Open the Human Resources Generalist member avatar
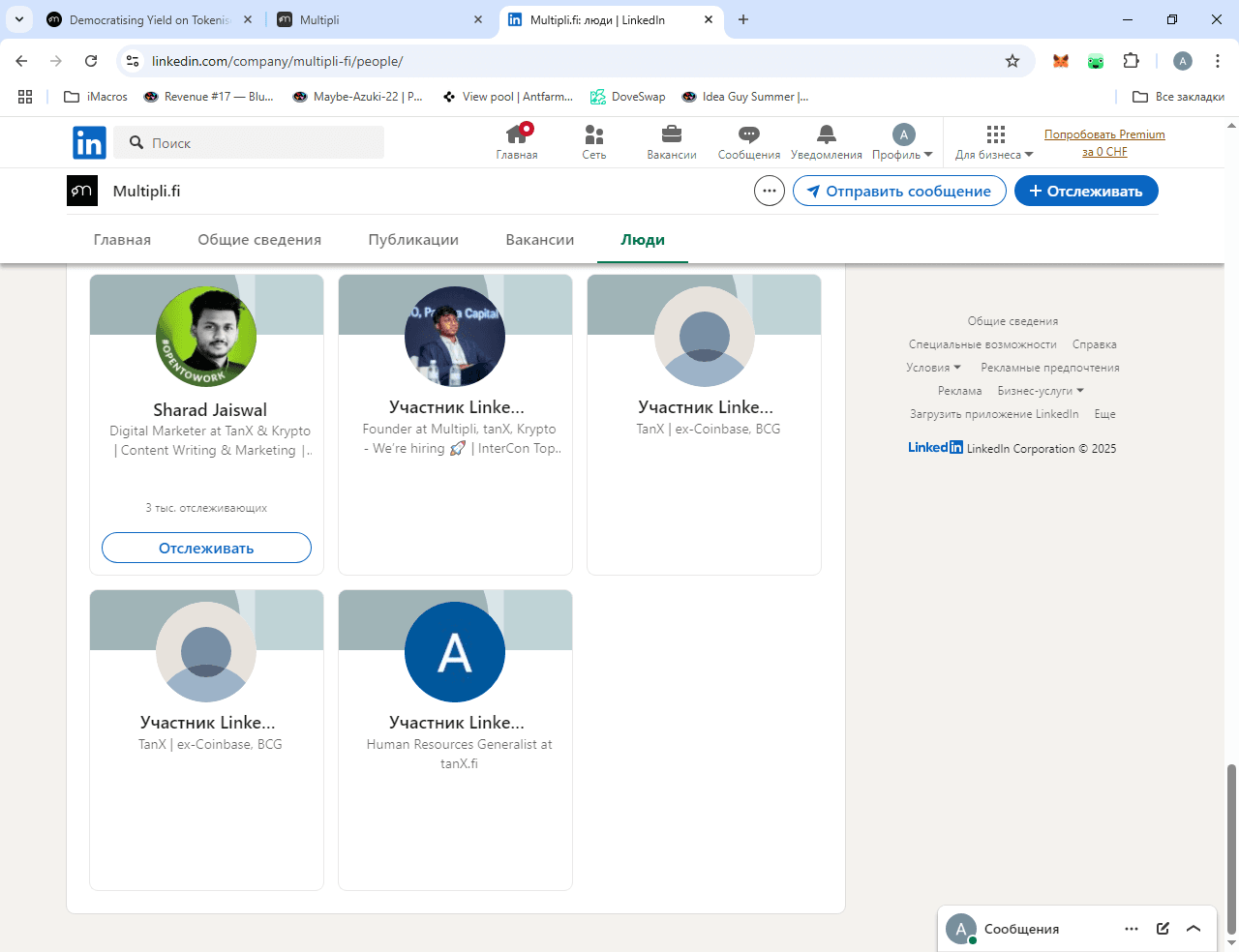The height and width of the screenshot is (952, 1239). pyautogui.click(x=455, y=652)
